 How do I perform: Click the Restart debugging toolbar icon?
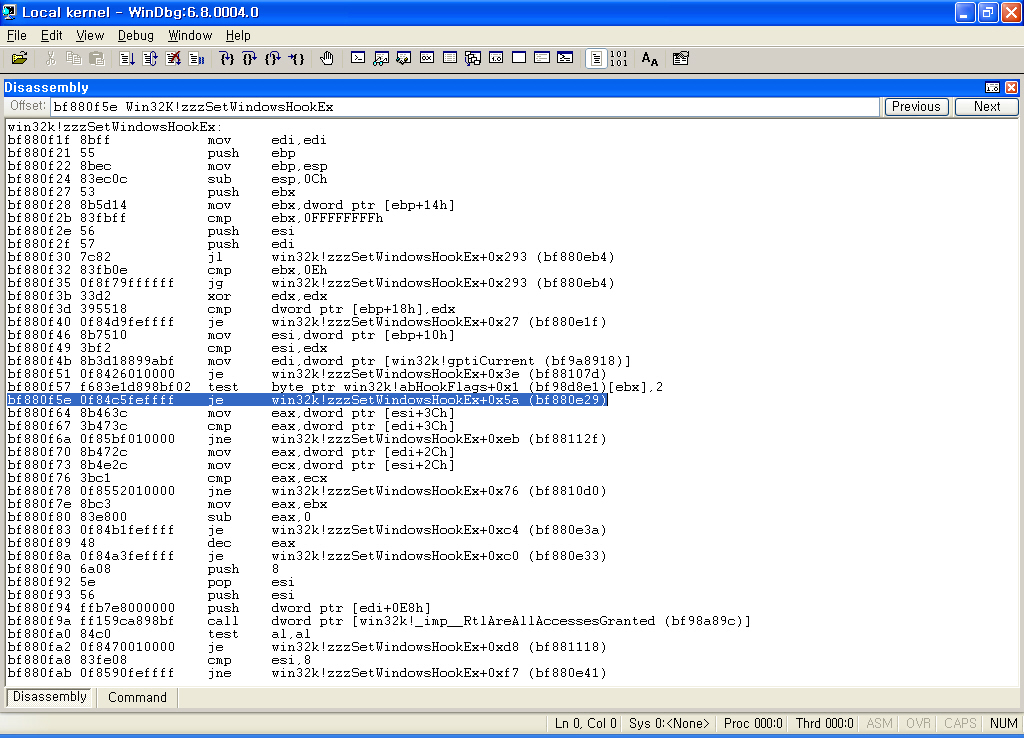coord(150,59)
